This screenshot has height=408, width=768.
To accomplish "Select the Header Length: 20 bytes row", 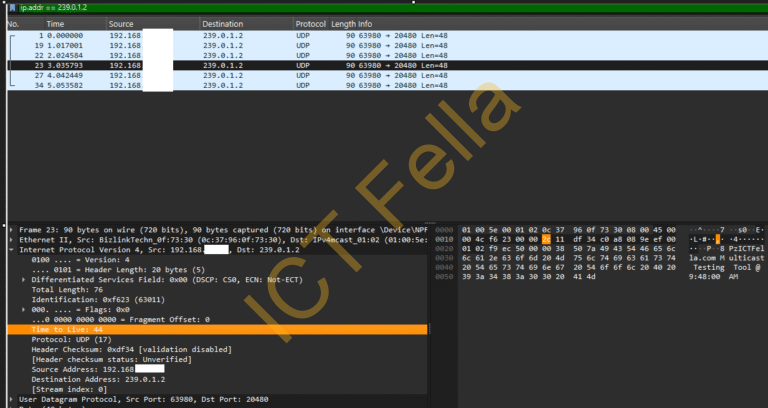I will tap(217, 270).
